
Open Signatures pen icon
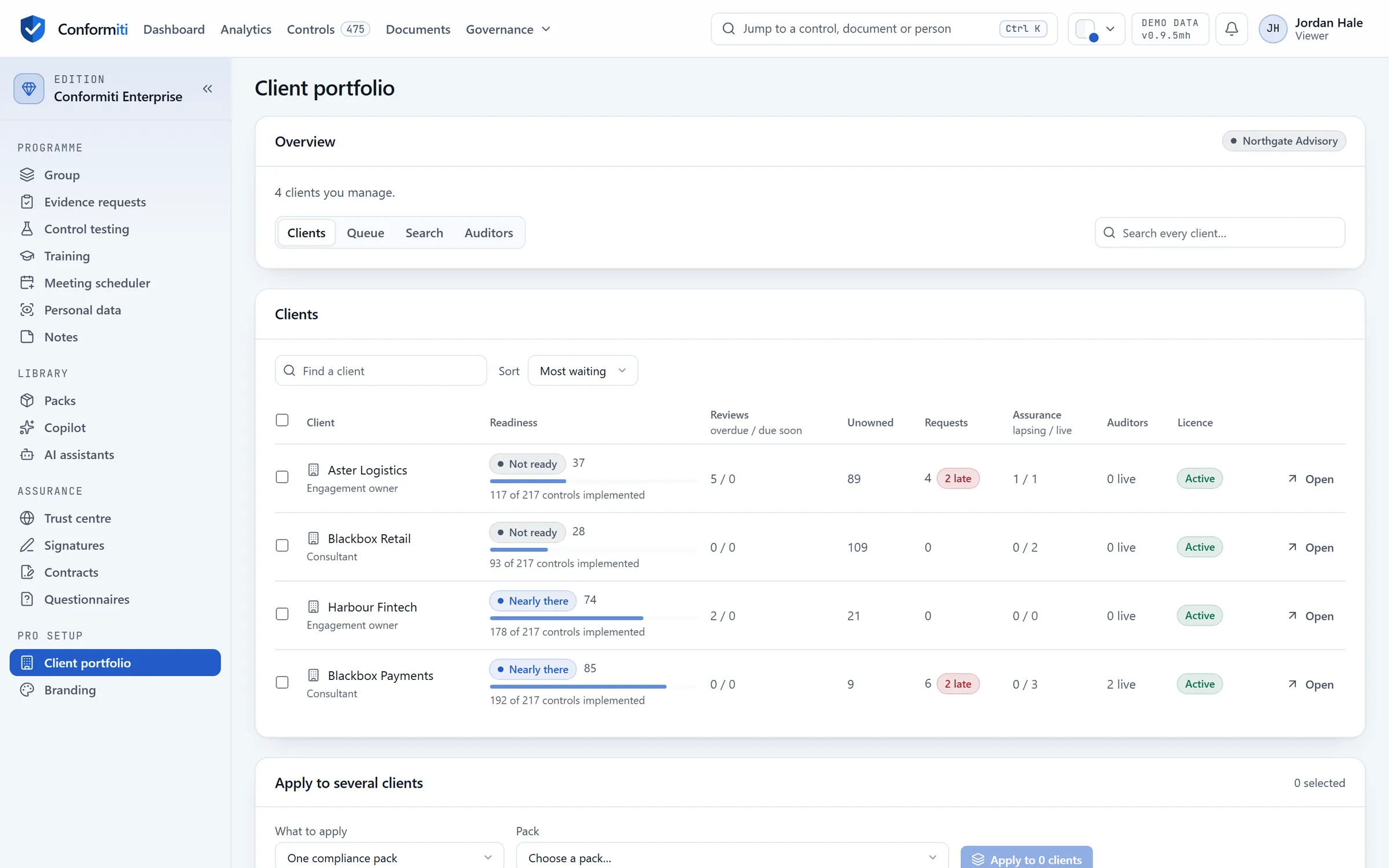click(27, 545)
